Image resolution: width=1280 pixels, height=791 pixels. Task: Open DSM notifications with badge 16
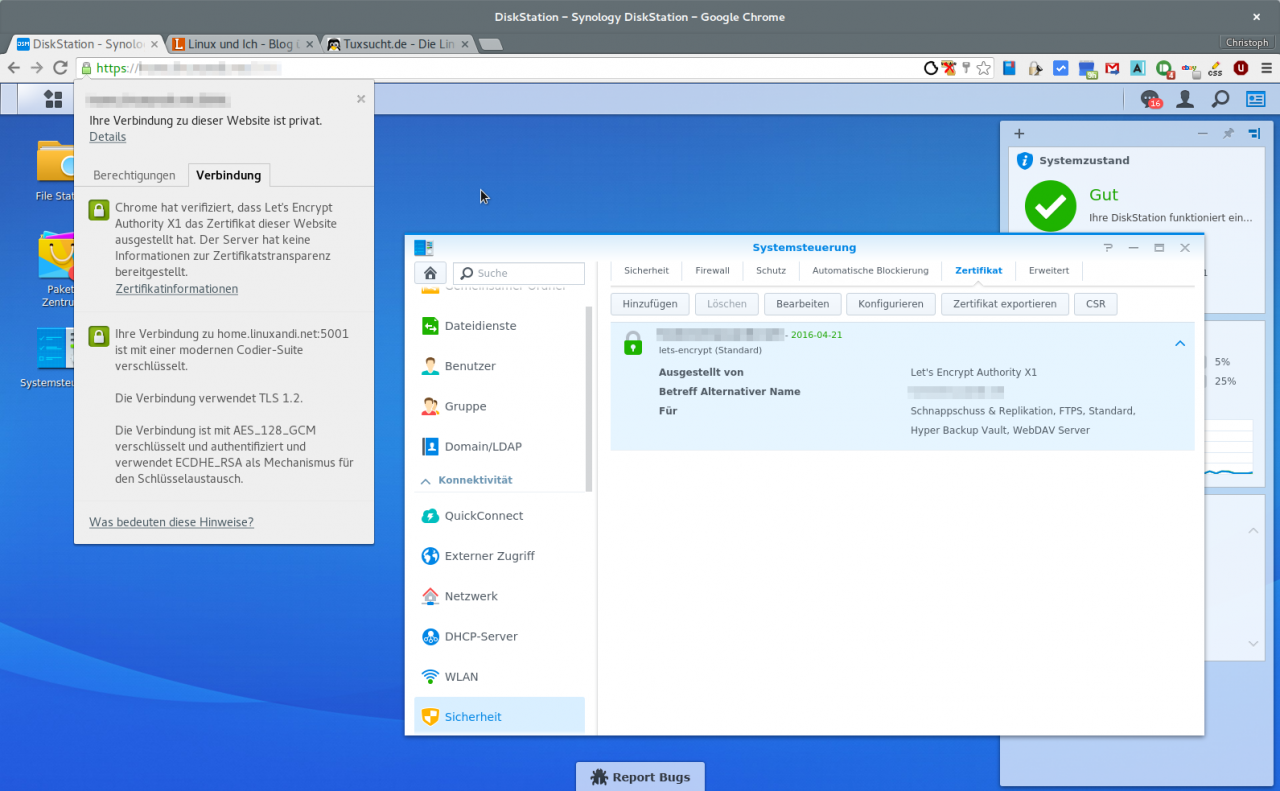1151,99
